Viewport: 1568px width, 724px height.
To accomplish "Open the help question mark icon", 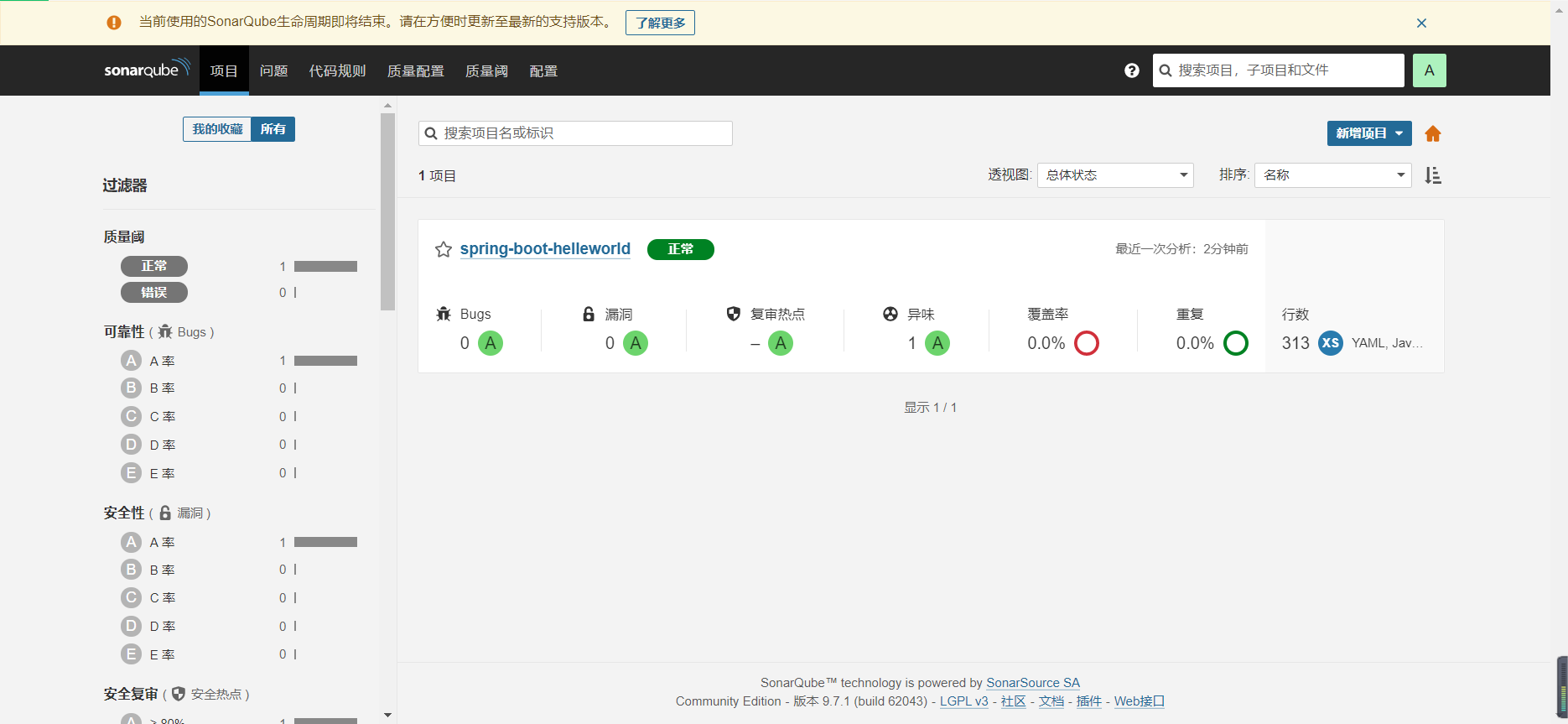I will (1132, 70).
